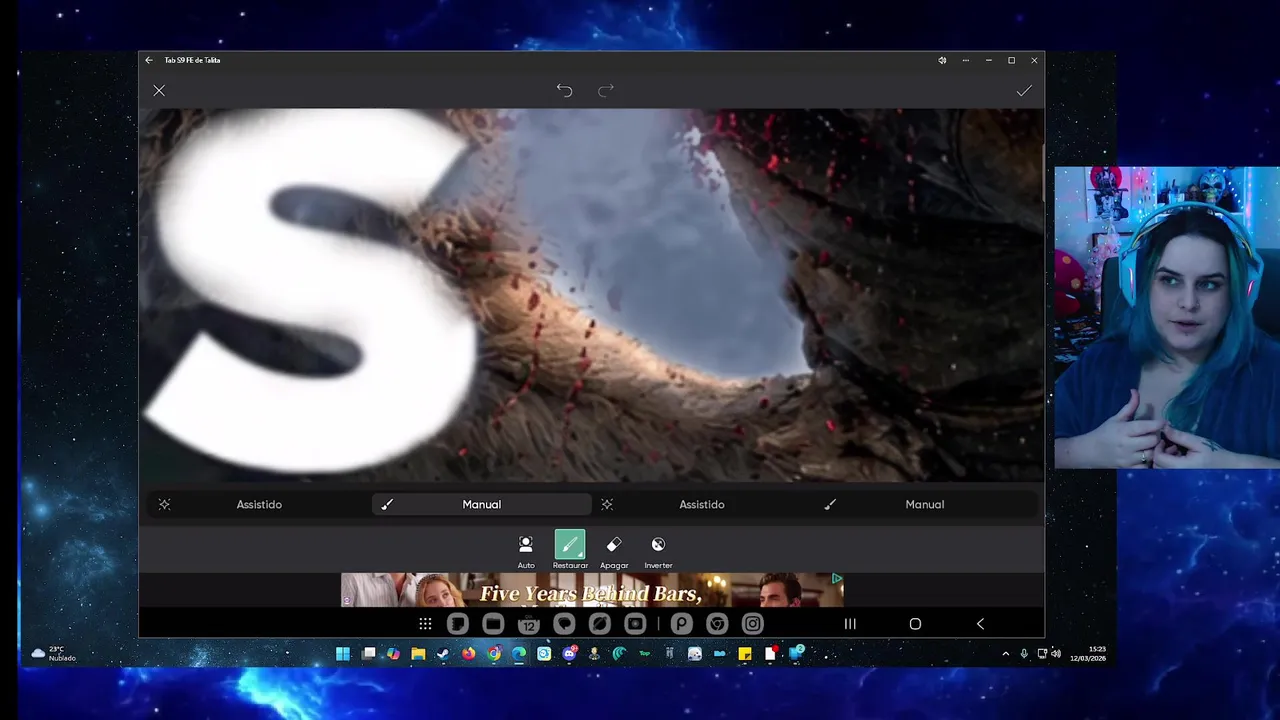
Task: Go back using the window arrow
Action: pos(149,60)
